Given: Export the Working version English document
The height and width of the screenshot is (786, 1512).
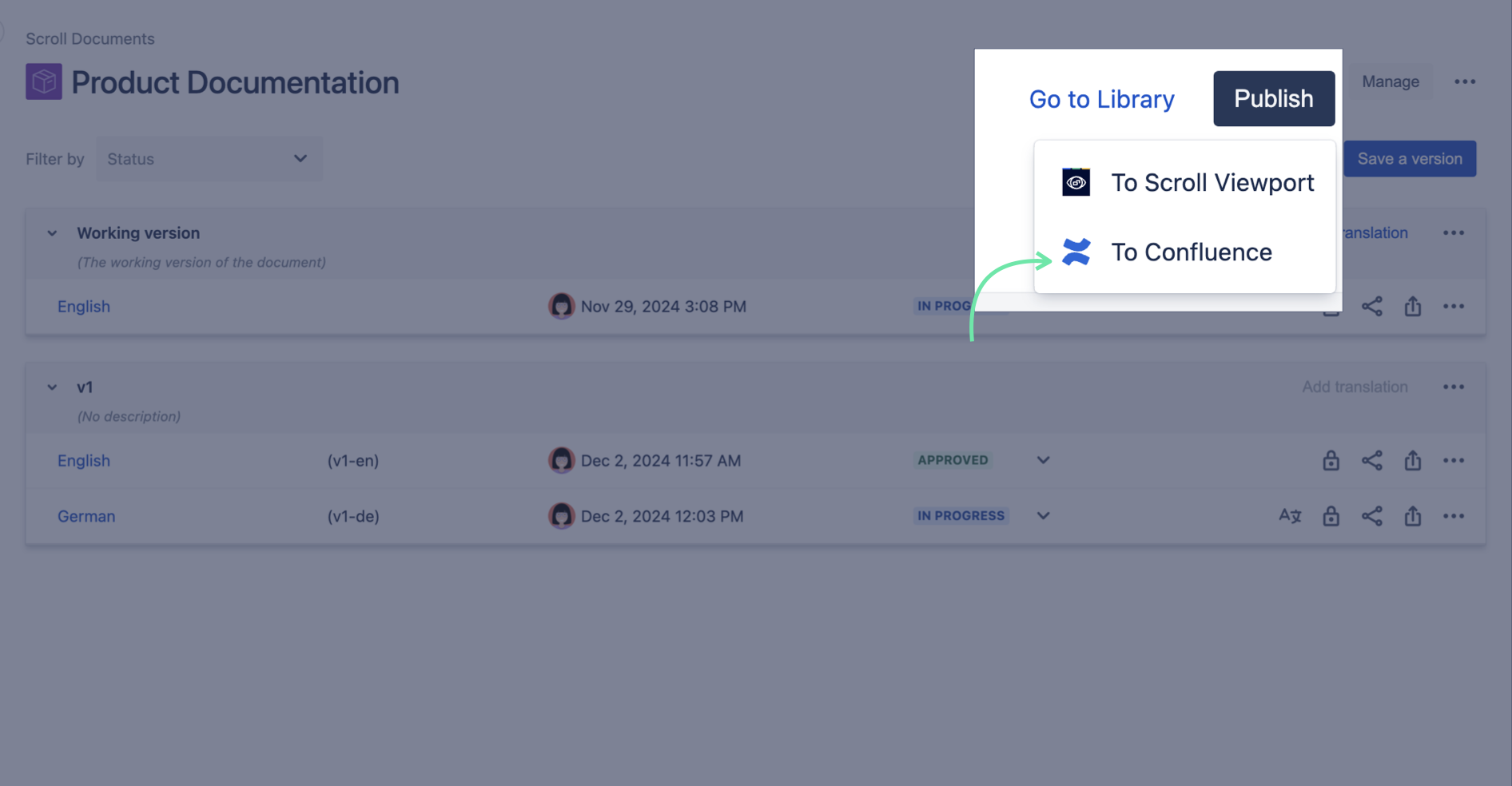Looking at the screenshot, I should pyautogui.click(x=1412, y=306).
